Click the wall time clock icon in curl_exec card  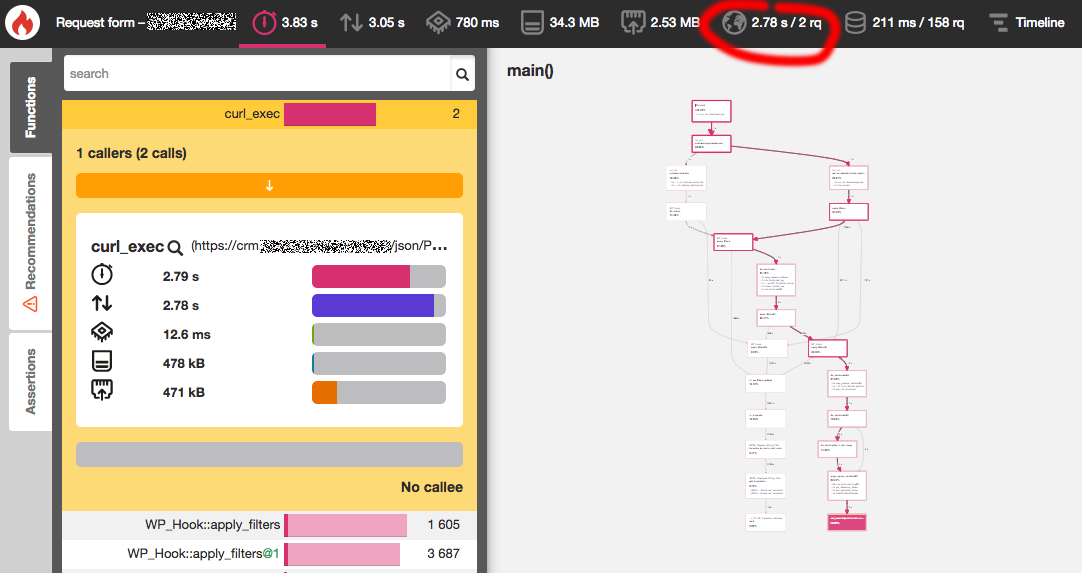tap(102, 275)
